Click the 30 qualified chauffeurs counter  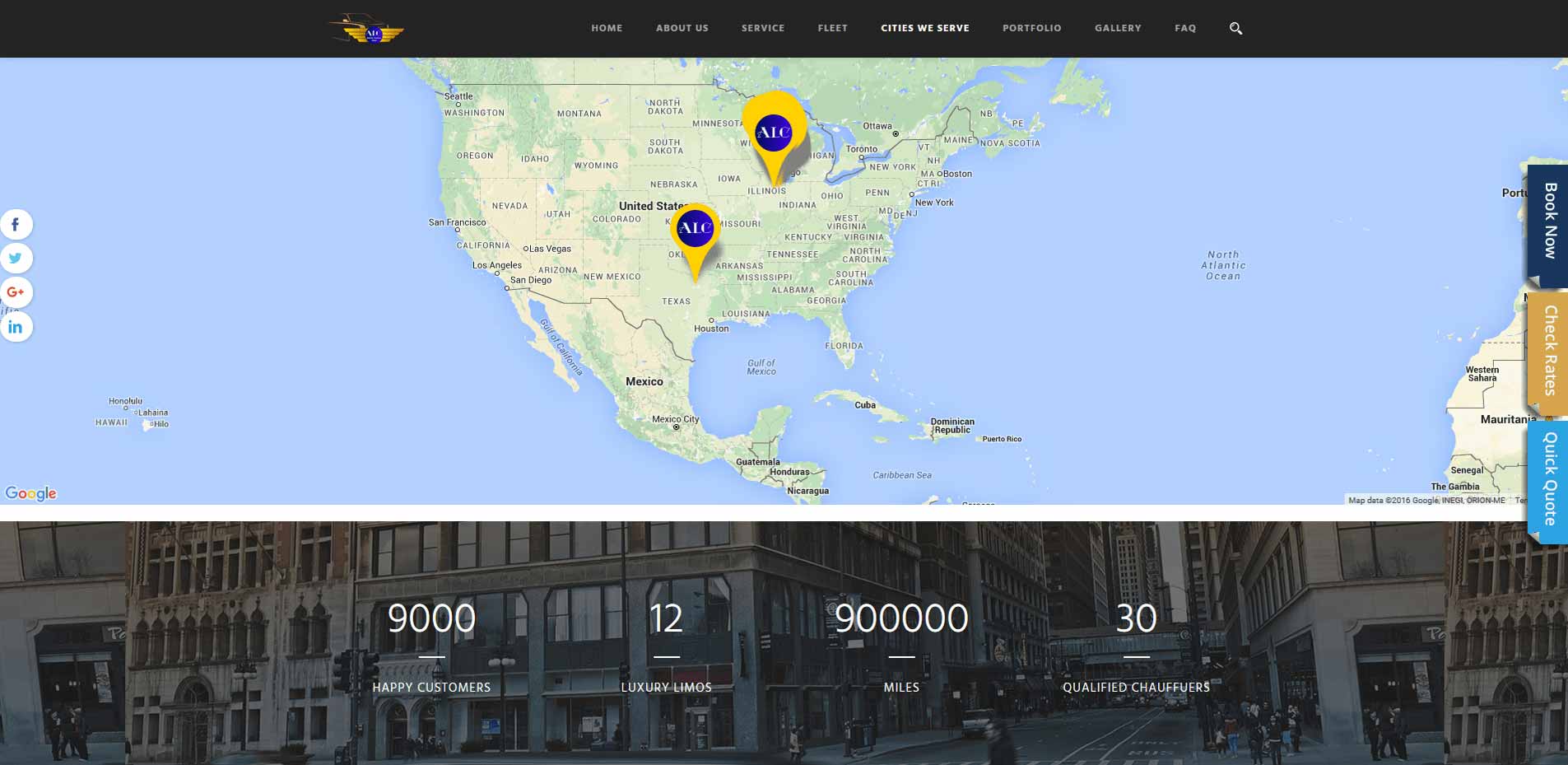click(1136, 618)
